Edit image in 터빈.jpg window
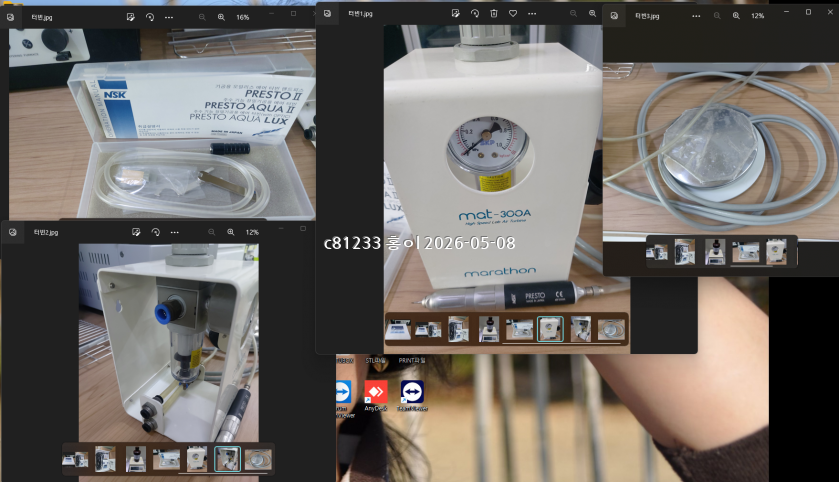 131,17
